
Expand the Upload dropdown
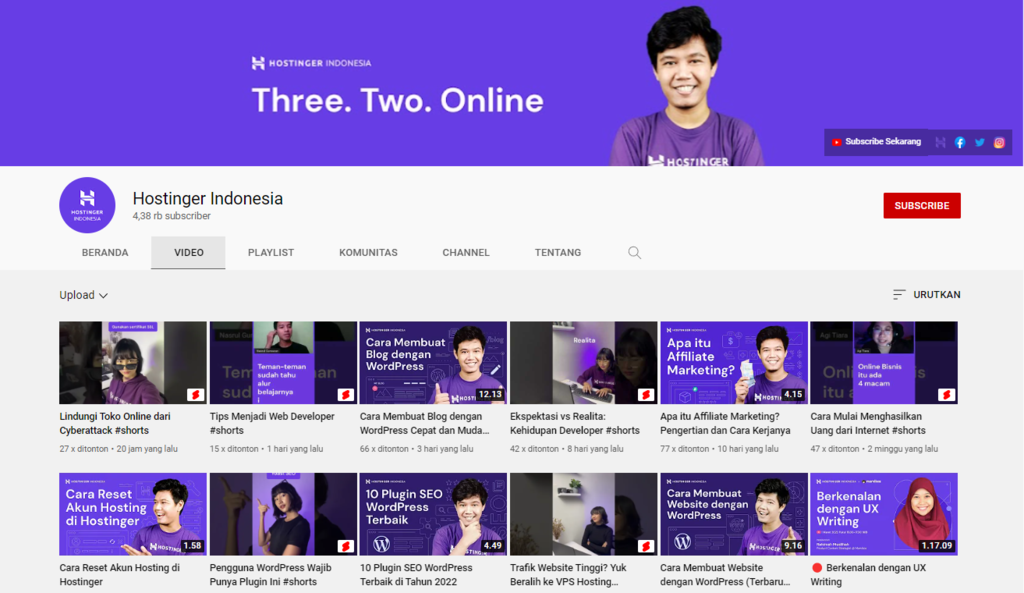(75, 294)
